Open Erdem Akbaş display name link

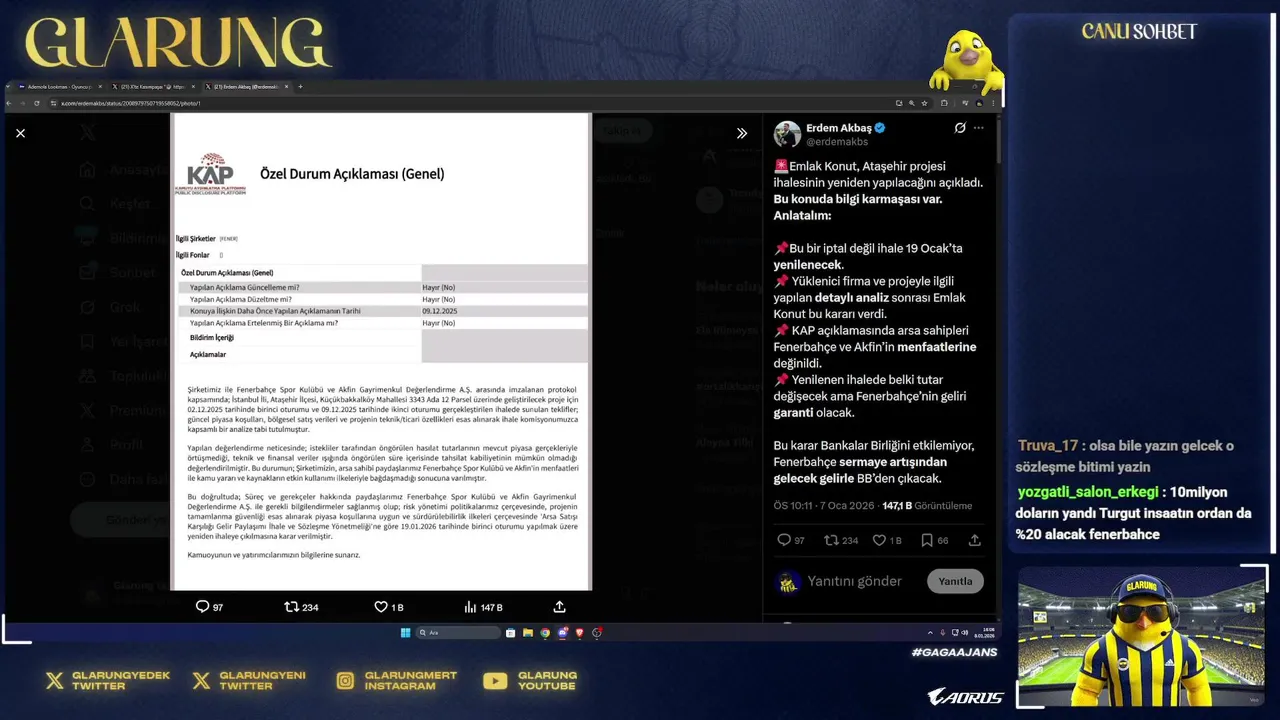839,128
